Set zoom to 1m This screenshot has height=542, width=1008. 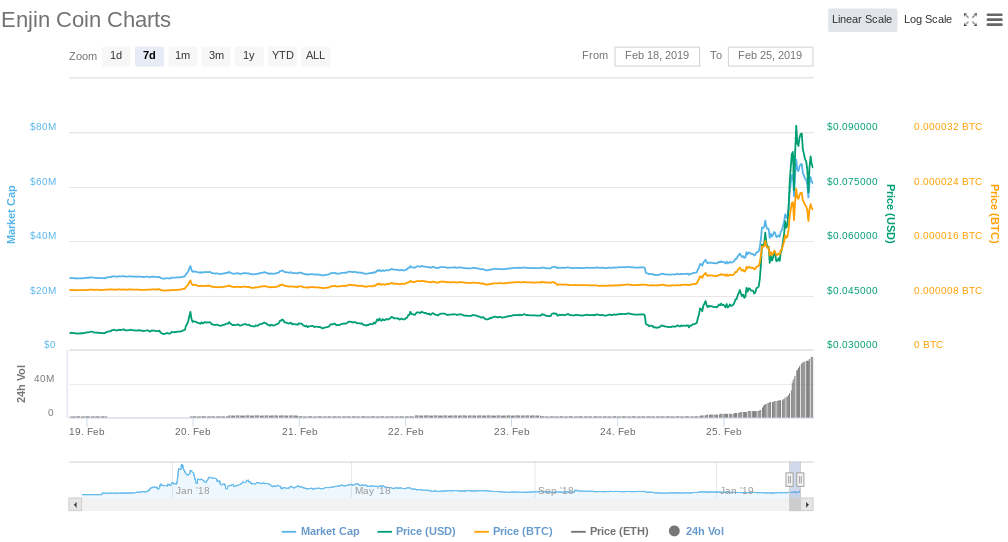click(183, 56)
